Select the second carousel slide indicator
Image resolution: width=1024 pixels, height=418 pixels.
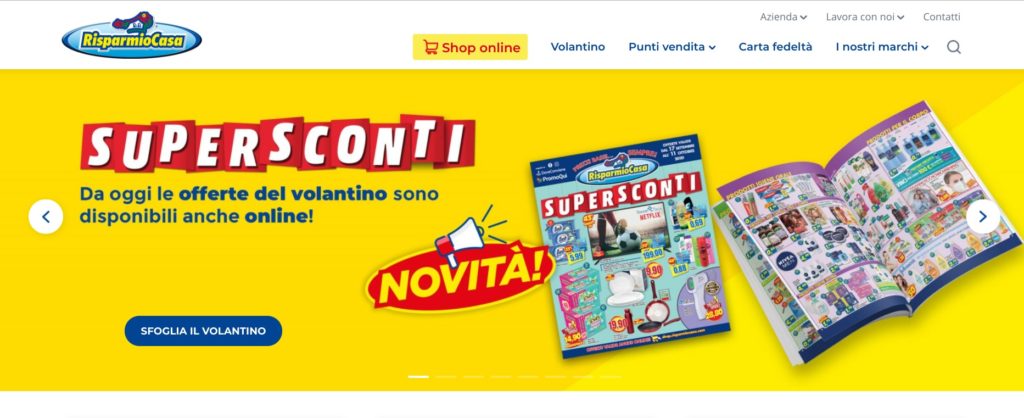pyautogui.click(x=446, y=377)
